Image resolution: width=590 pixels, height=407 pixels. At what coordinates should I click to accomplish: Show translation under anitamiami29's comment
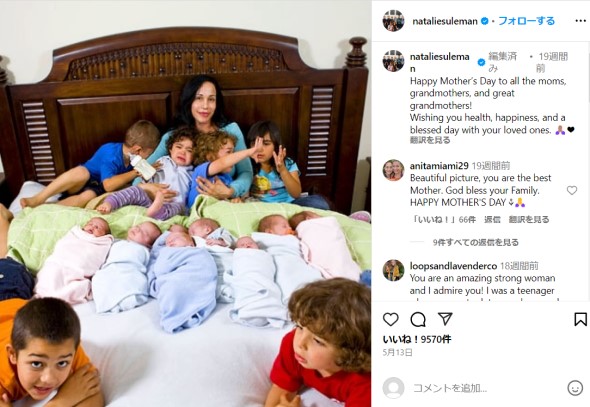(529, 219)
